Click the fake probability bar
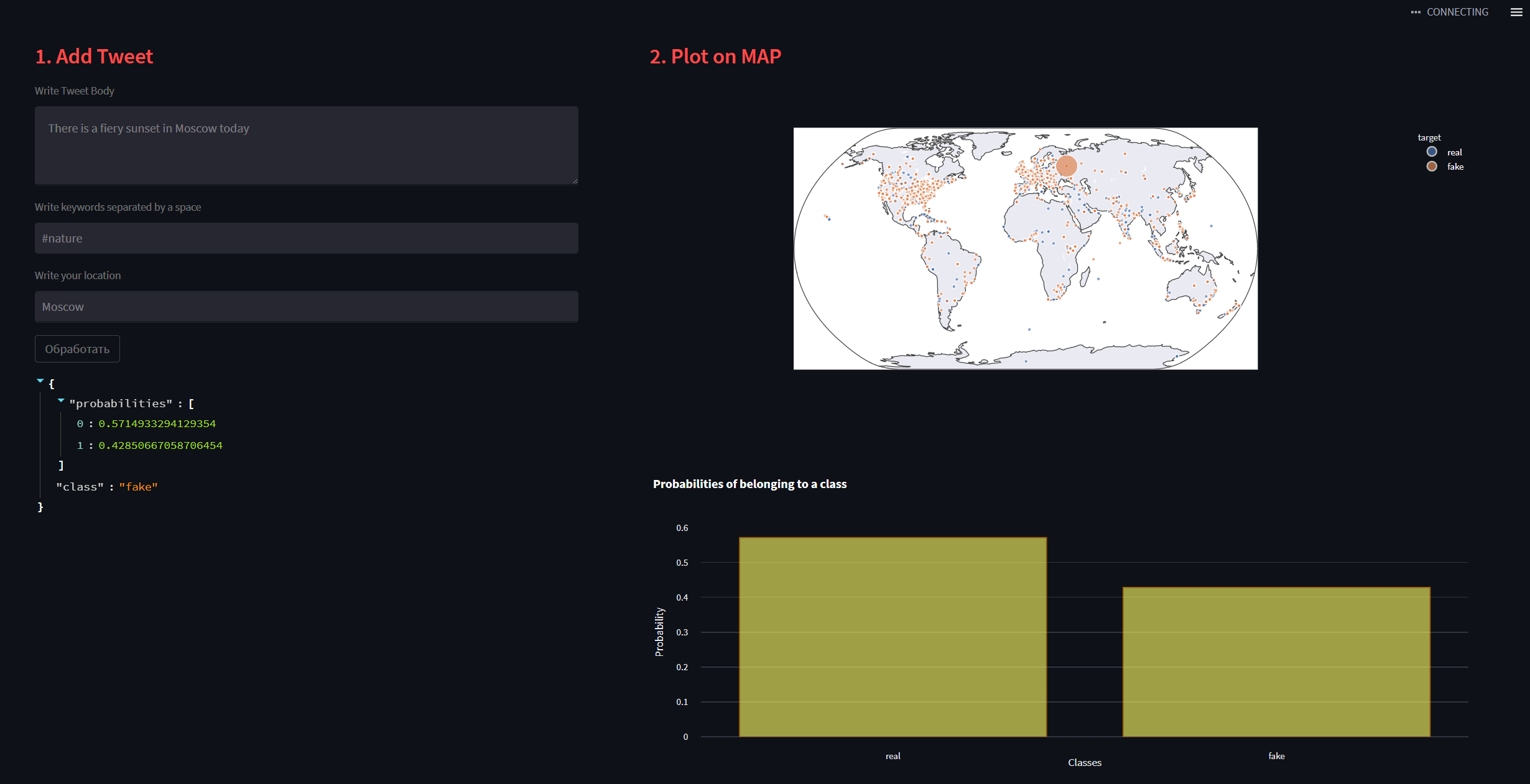Viewport: 1530px width, 784px height. (1276, 662)
